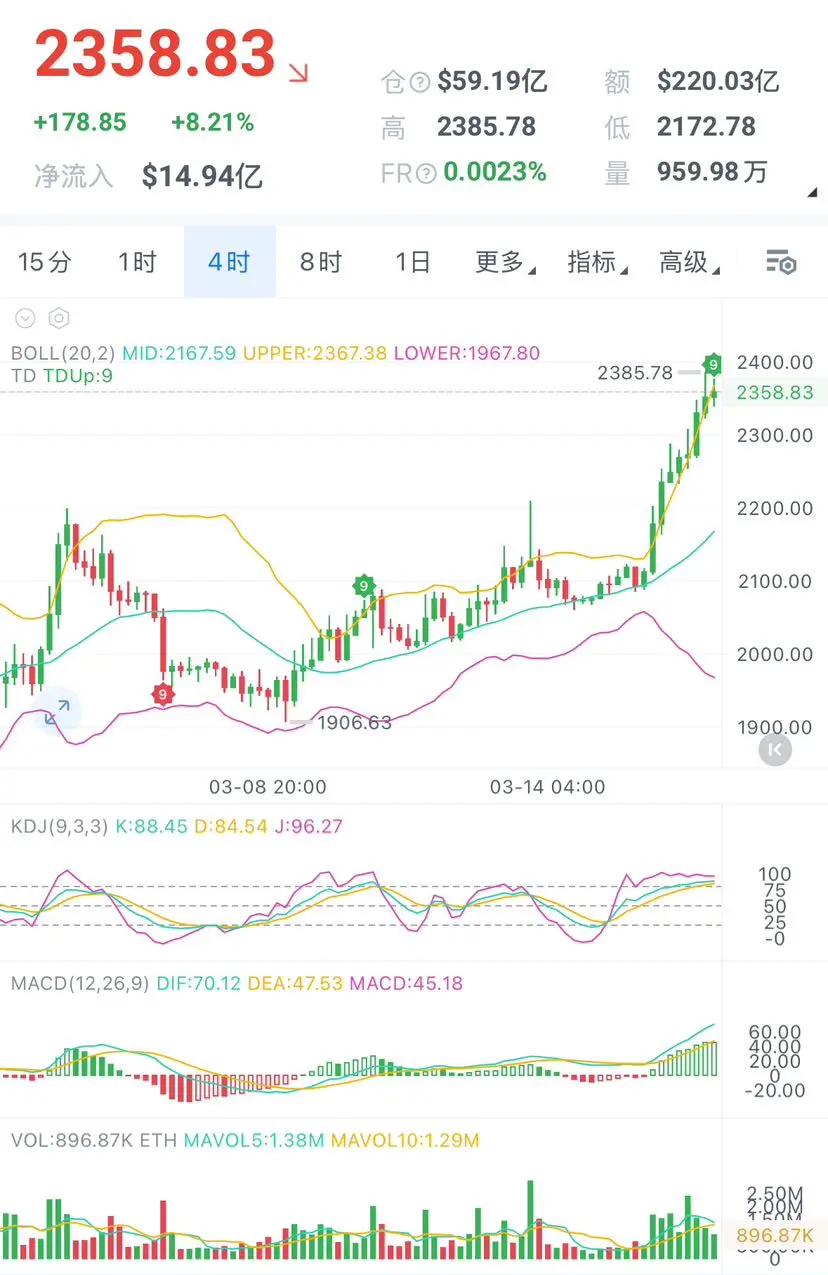The height and width of the screenshot is (1275, 828).
Task: Tap the MAVOL10:1.29M value
Action: click(x=405, y=1140)
